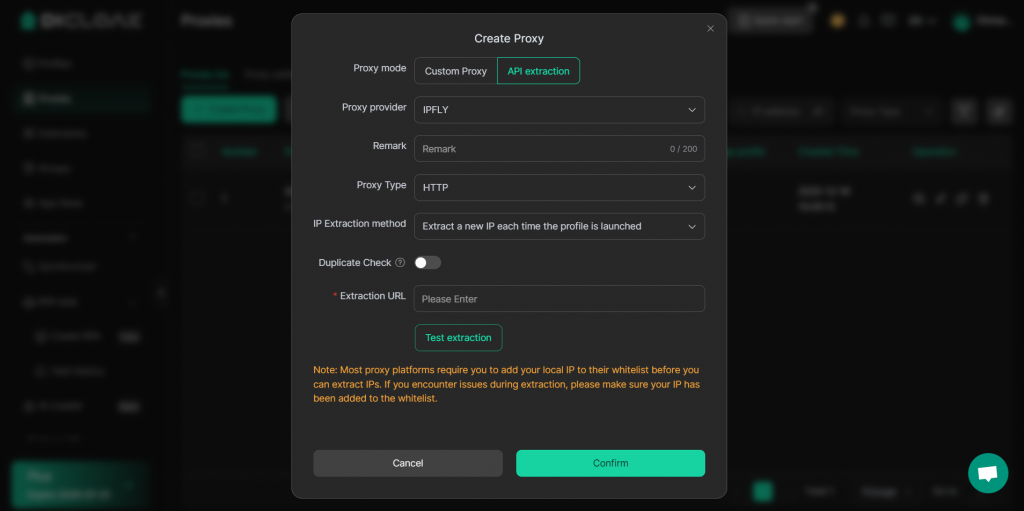Viewport: 1024px width, 511px height.
Task: Open the Proxy Type dropdown showing HTTP
Action: click(x=559, y=188)
